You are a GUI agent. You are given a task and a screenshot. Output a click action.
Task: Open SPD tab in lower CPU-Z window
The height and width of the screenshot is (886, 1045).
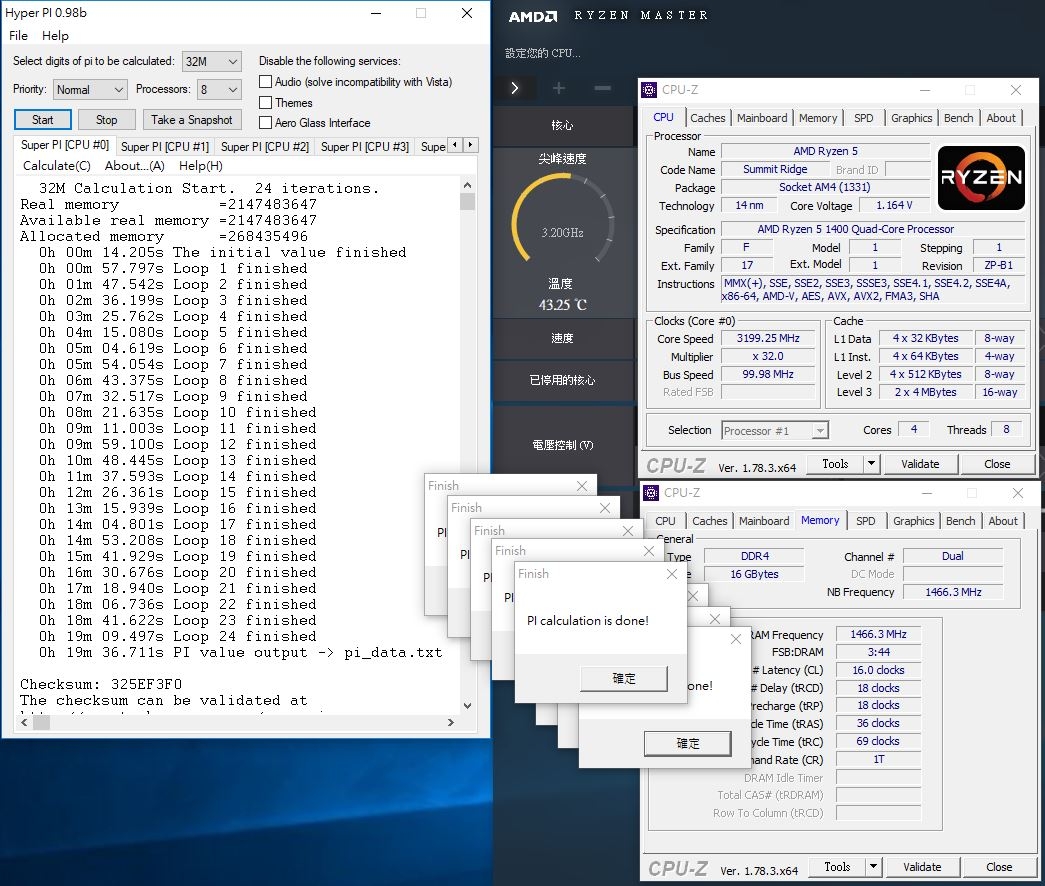[866, 521]
